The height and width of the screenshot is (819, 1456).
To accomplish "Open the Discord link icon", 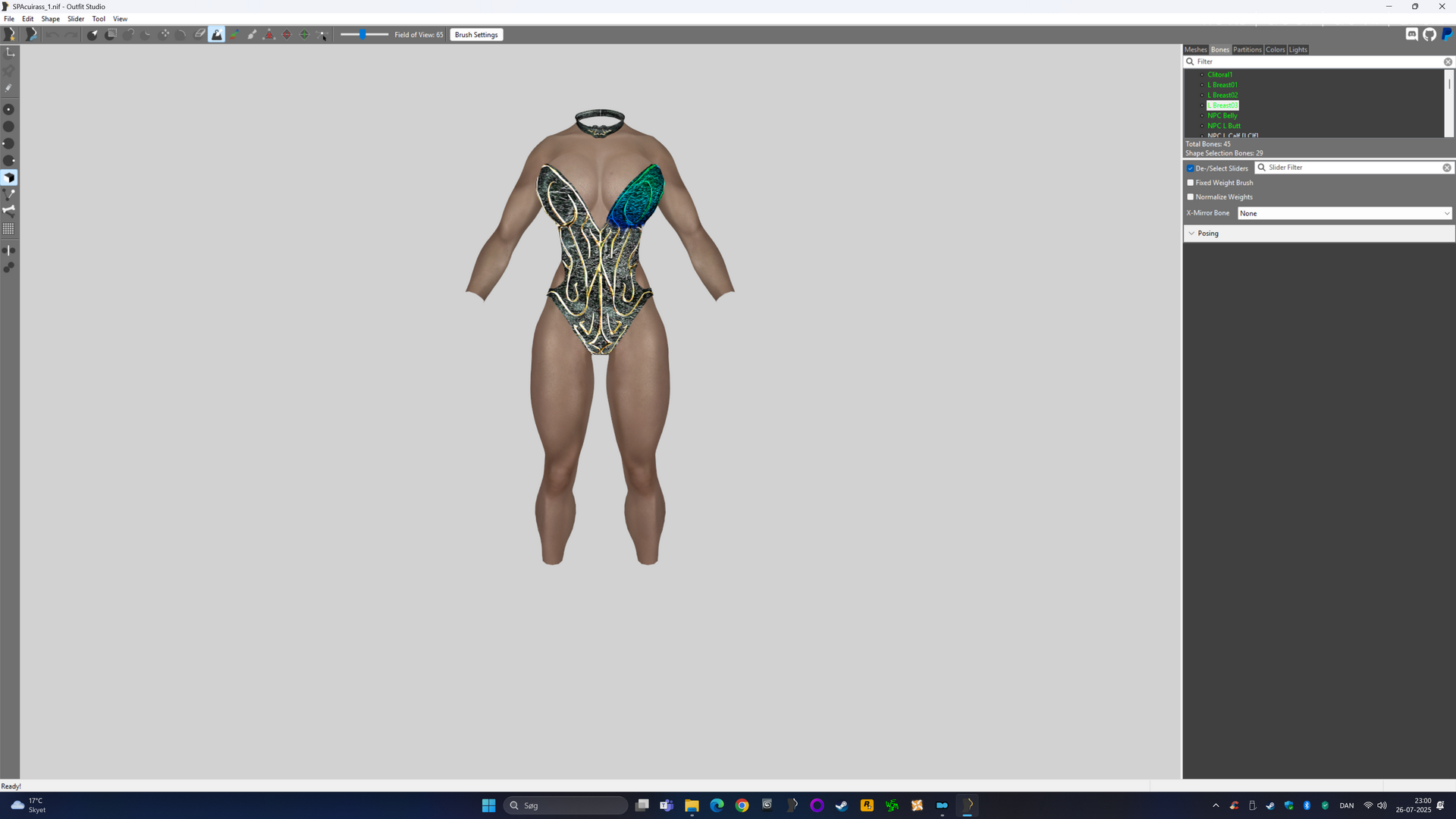I will (x=1412, y=35).
